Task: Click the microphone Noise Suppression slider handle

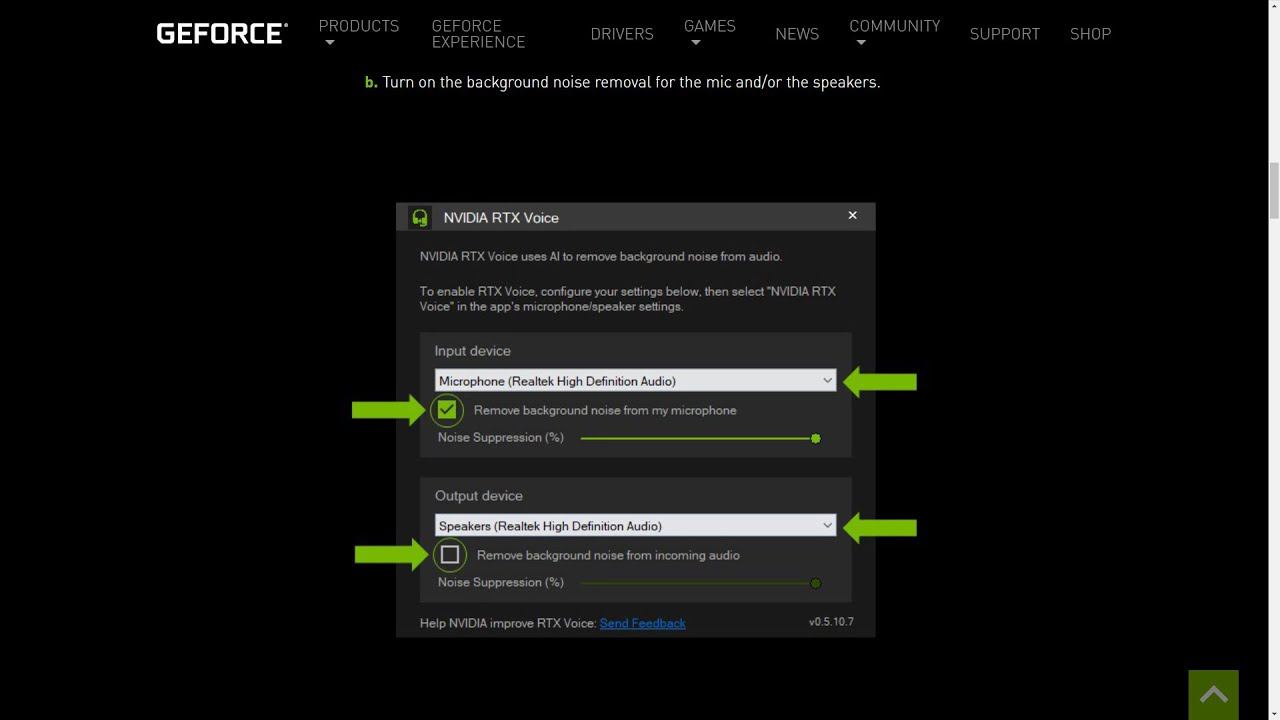Action: pyautogui.click(x=816, y=438)
